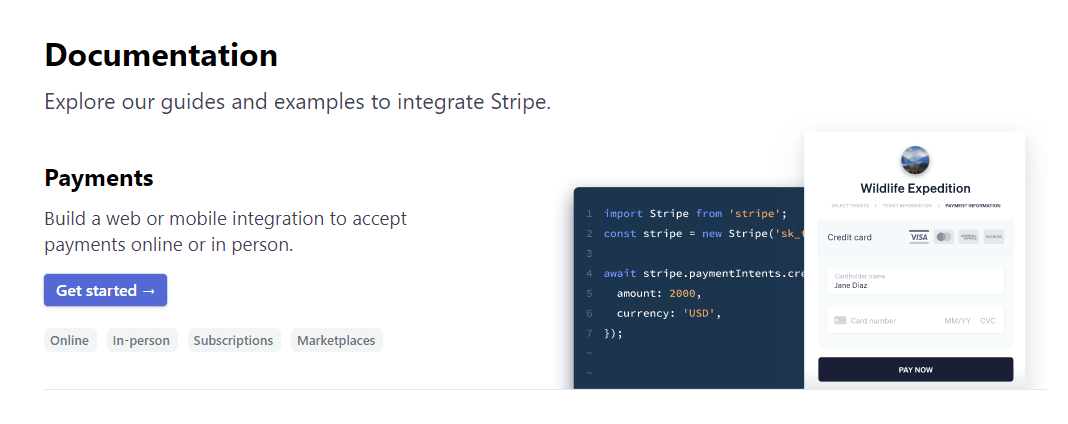Click the Wildlife Expedition round photo
The width and height of the screenshot is (1068, 424).
point(915,160)
